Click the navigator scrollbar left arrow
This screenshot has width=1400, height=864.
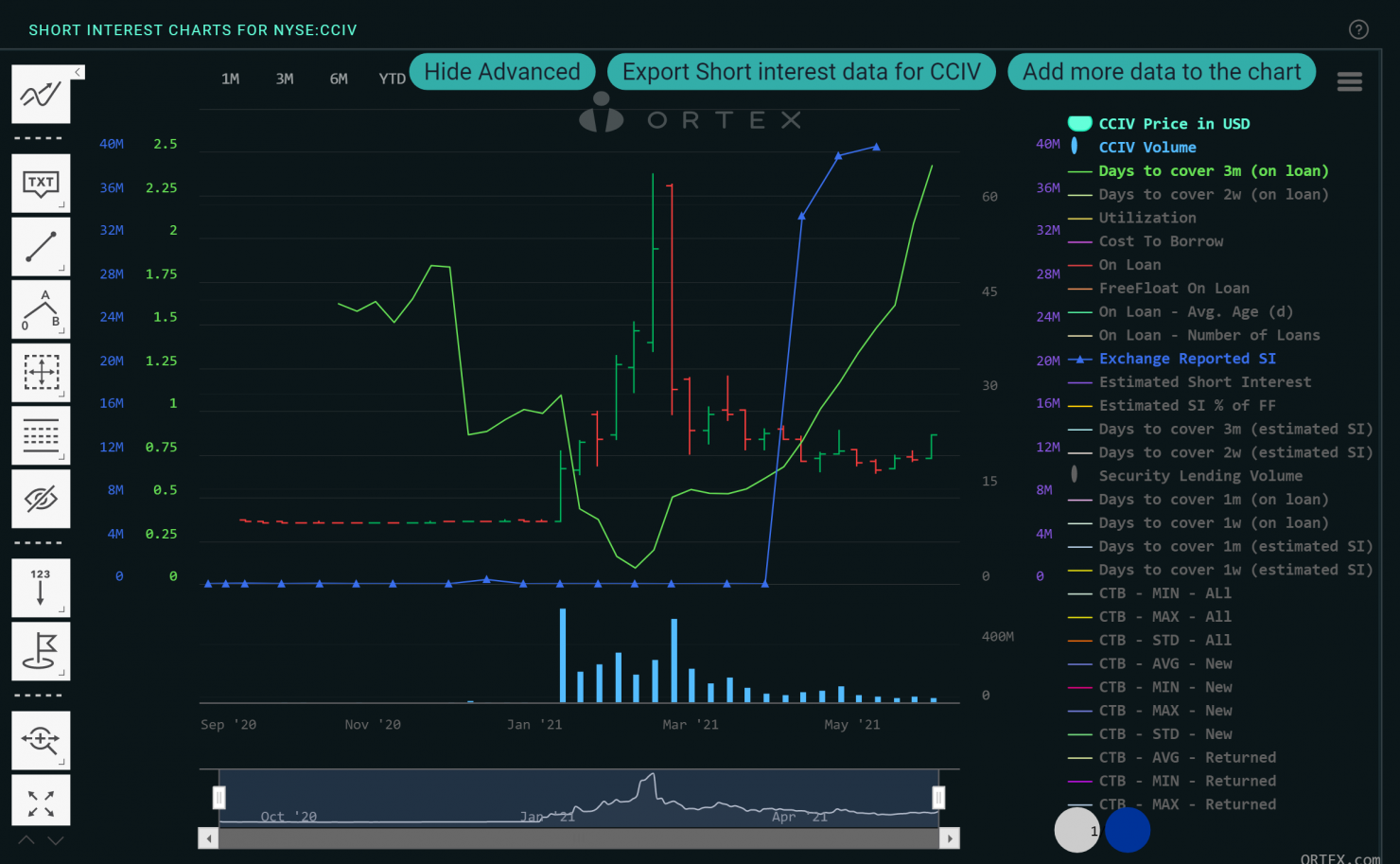click(x=208, y=838)
